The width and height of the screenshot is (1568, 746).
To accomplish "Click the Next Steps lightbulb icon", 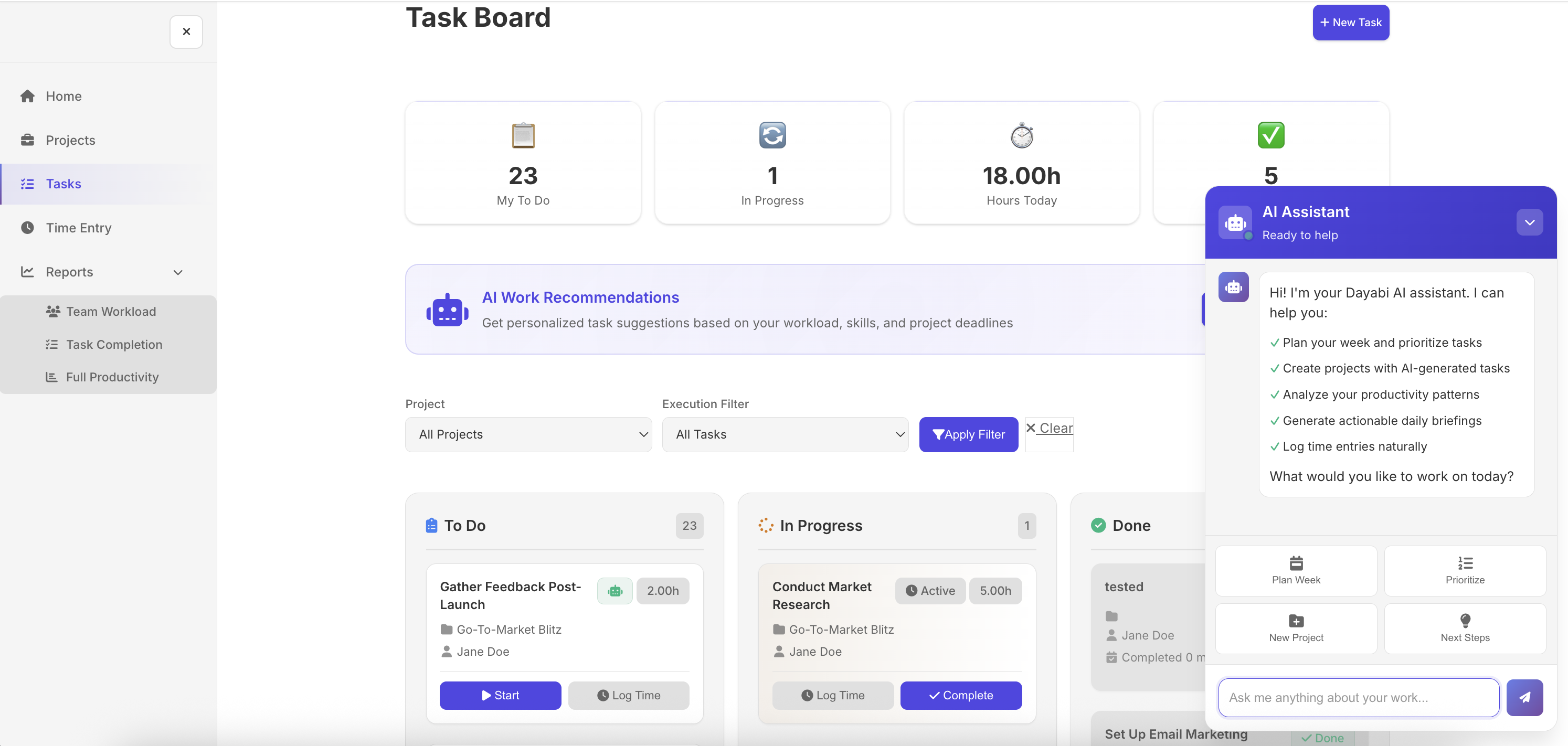I will pyautogui.click(x=1465, y=620).
